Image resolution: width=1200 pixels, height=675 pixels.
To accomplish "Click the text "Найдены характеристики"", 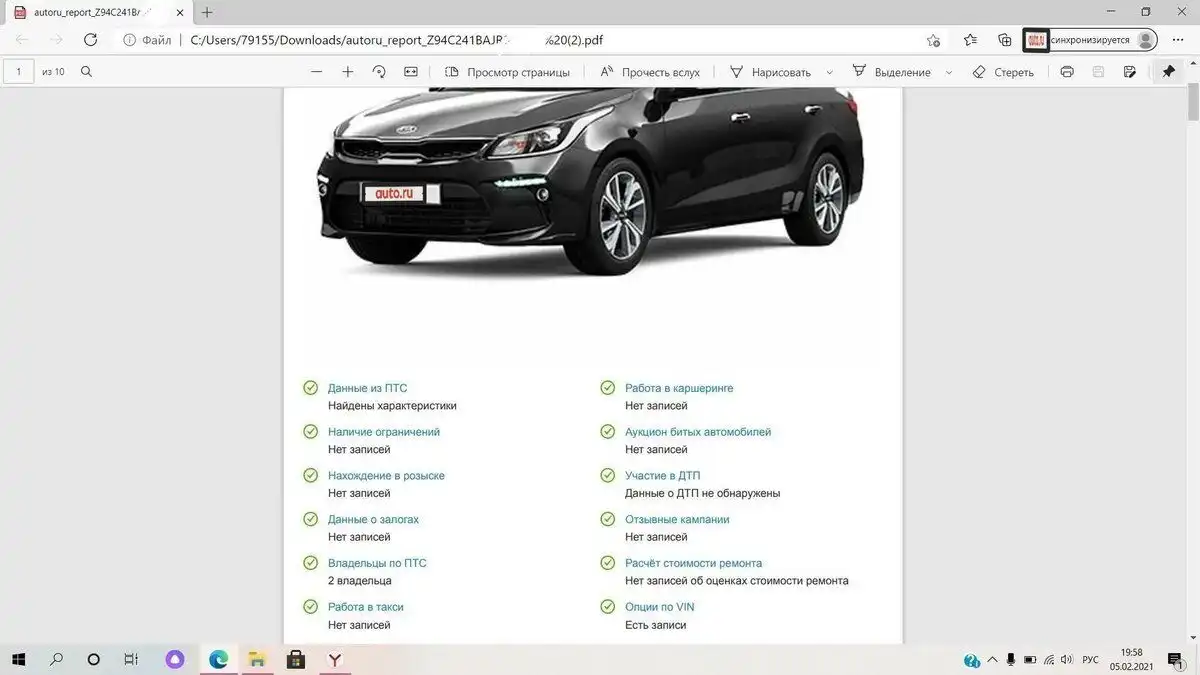I will point(392,406).
